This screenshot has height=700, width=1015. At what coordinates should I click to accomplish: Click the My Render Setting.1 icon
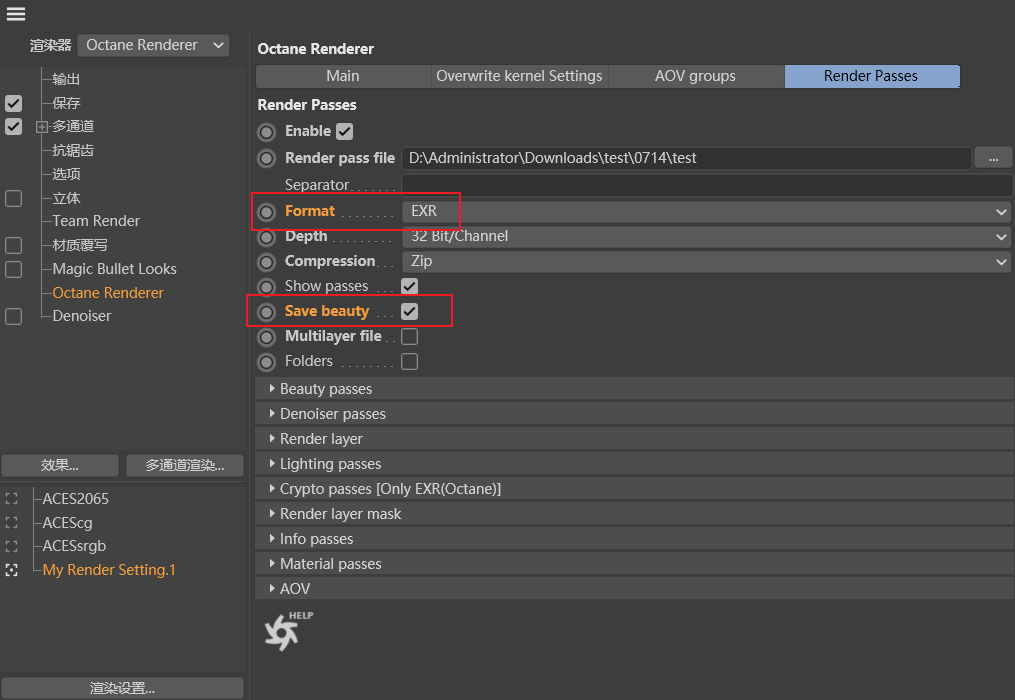click(x=12, y=570)
